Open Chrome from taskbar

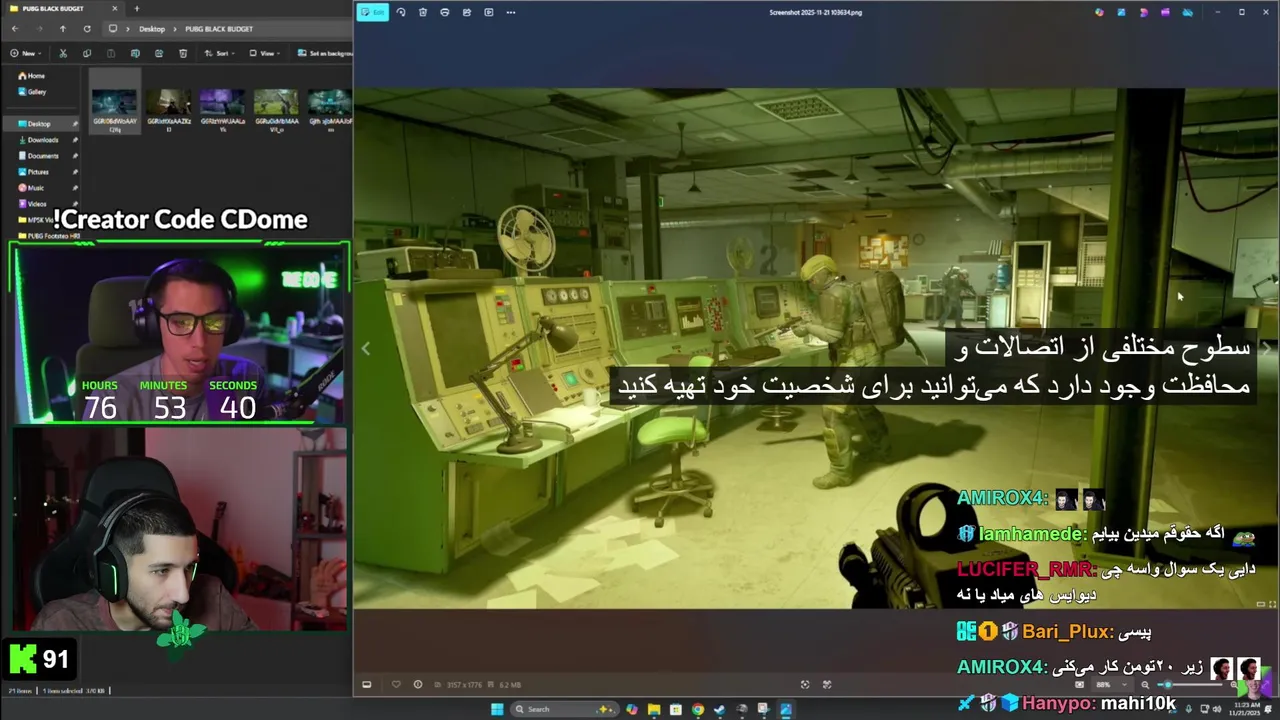tap(697, 709)
